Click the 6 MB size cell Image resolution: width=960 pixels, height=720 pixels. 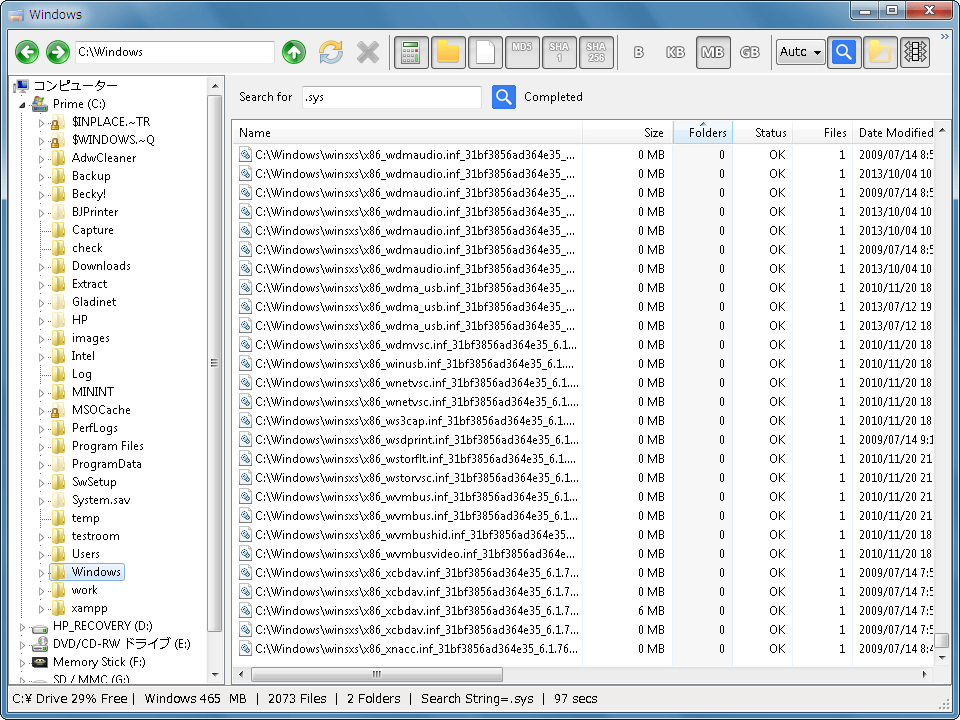click(x=651, y=610)
